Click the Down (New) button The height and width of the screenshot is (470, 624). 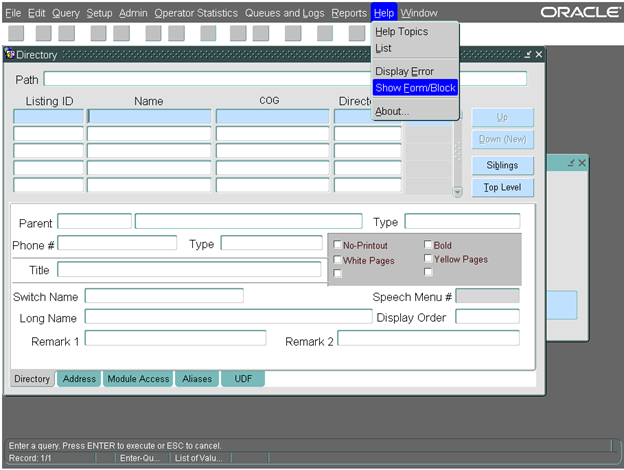(503, 139)
